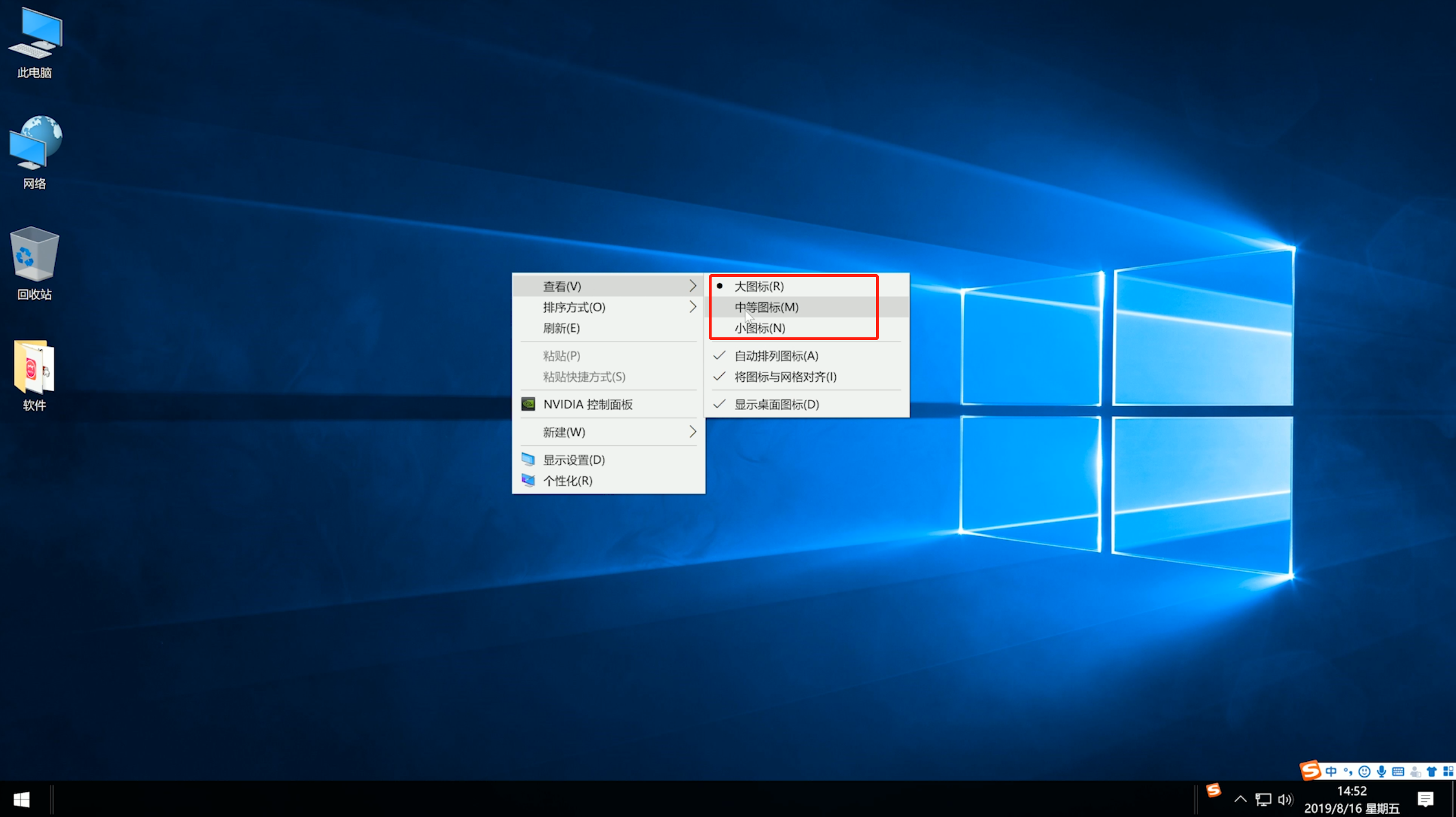Click the network icon in system tray

pos(1263,799)
